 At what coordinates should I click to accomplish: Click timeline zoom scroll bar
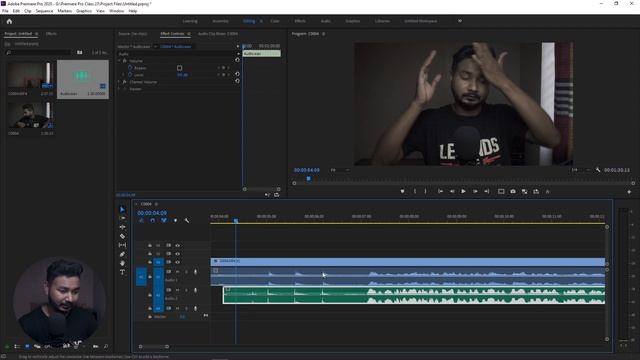(x=153, y=347)
